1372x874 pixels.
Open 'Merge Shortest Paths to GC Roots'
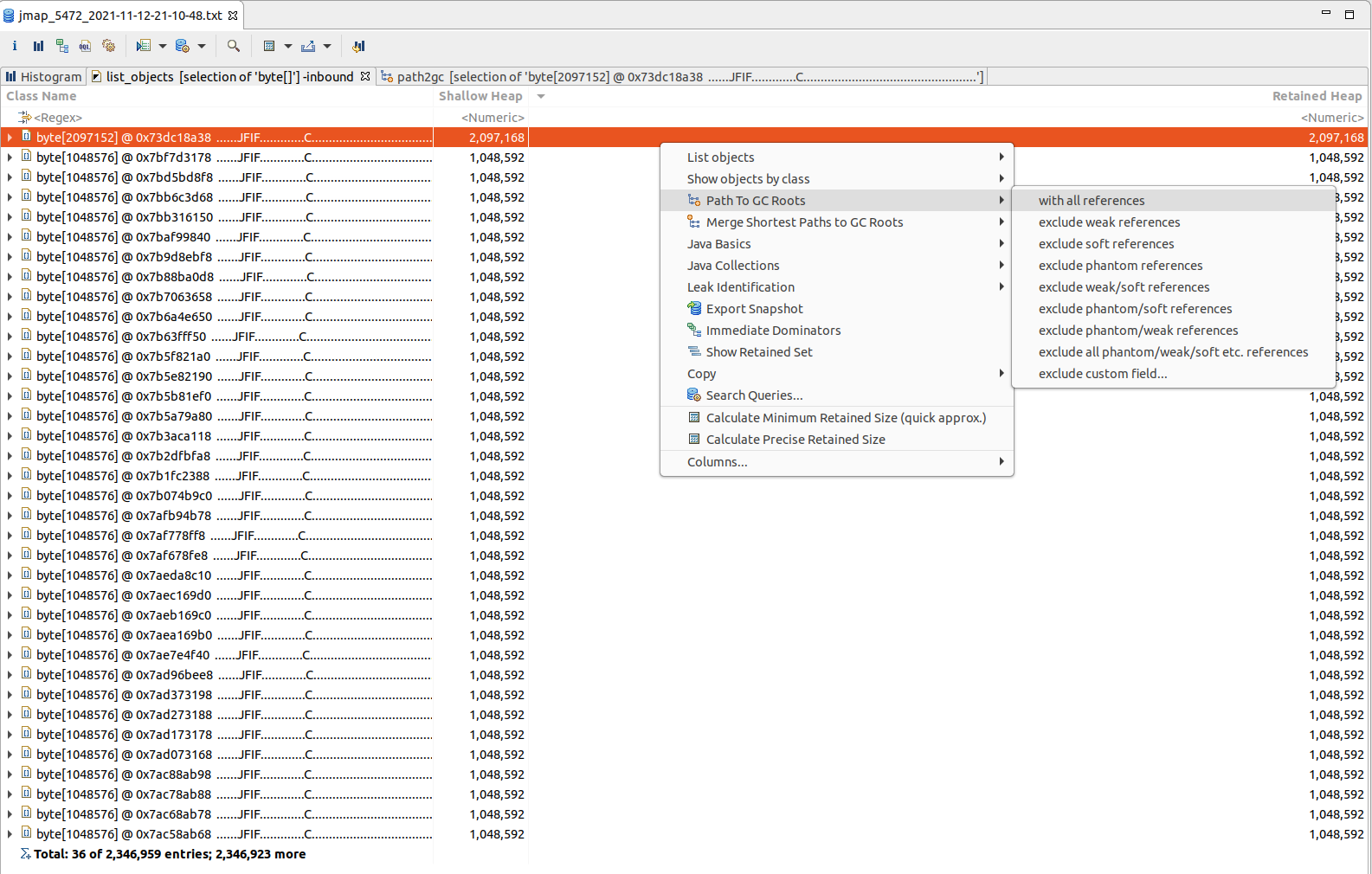point(837,222)
